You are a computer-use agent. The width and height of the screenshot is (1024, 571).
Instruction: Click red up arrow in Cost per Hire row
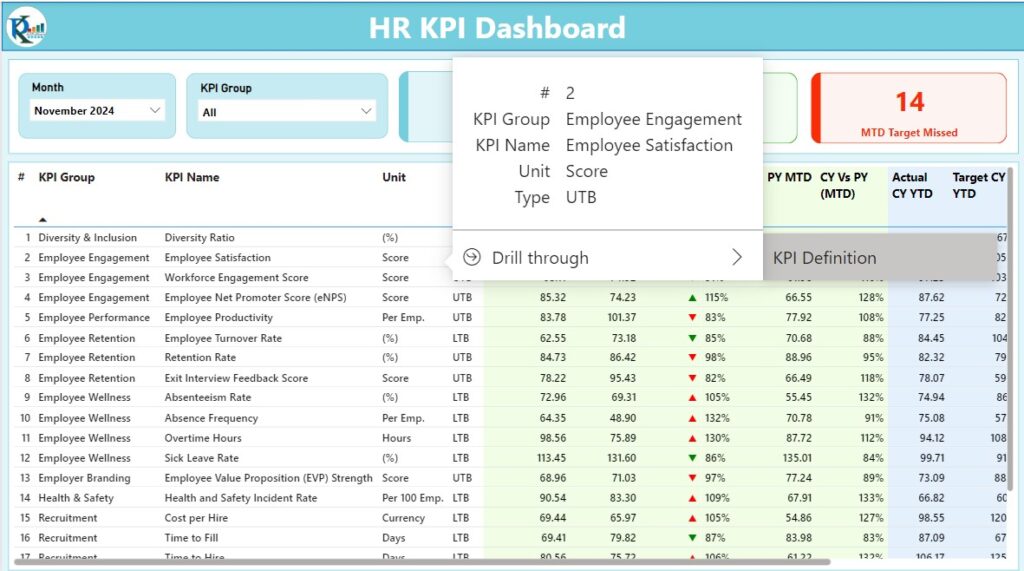(692, 518)
